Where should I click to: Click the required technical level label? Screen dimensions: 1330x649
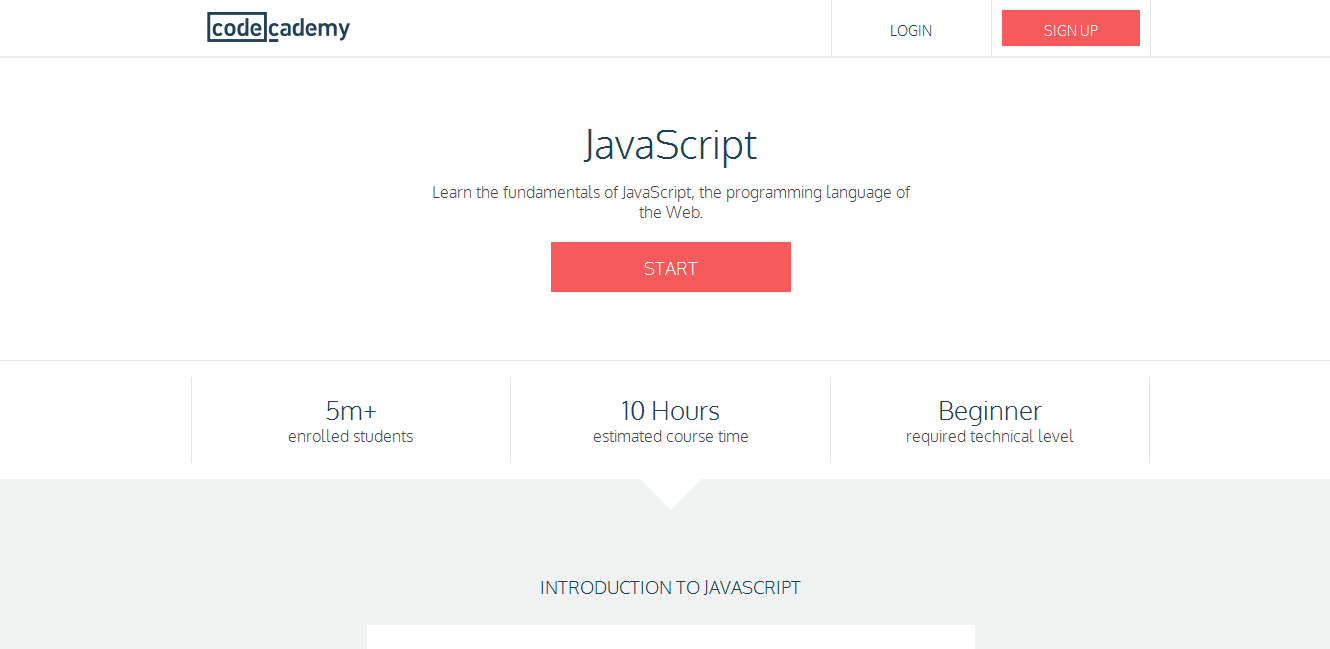tap(990, 436)
